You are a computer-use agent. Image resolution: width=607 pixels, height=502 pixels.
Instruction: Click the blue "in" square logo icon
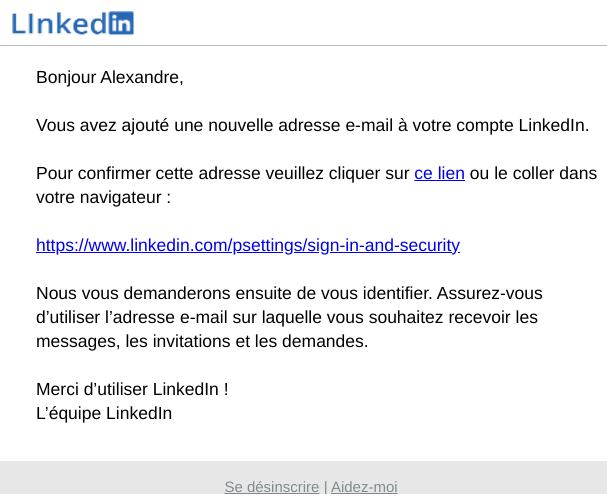tap(121, 23)
